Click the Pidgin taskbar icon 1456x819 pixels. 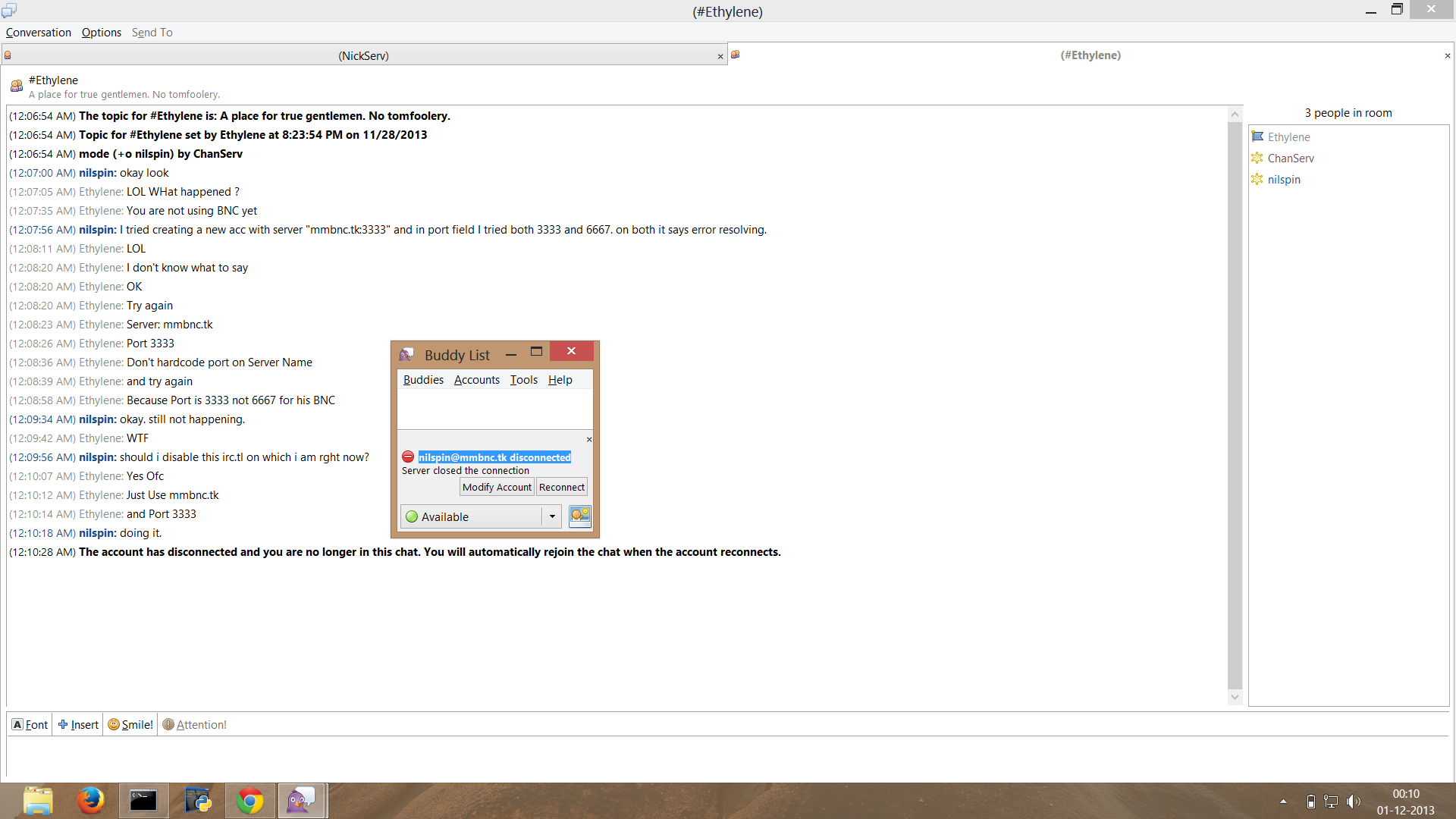(303, 801)
